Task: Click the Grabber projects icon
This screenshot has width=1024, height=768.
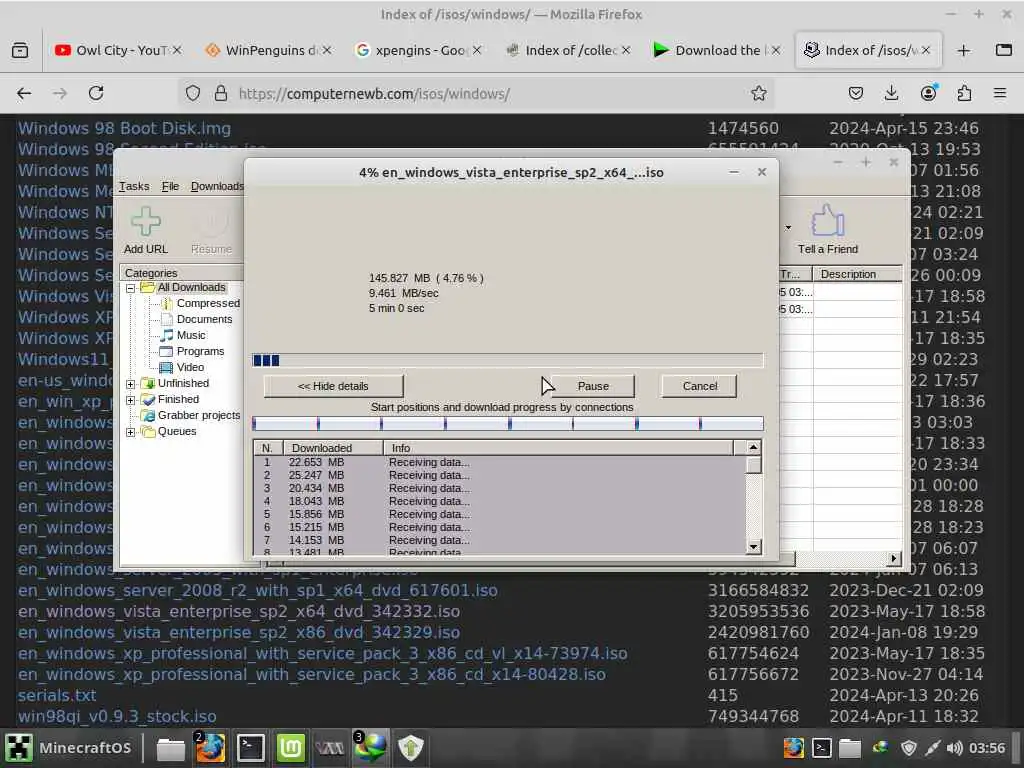Action: (148, 415)
